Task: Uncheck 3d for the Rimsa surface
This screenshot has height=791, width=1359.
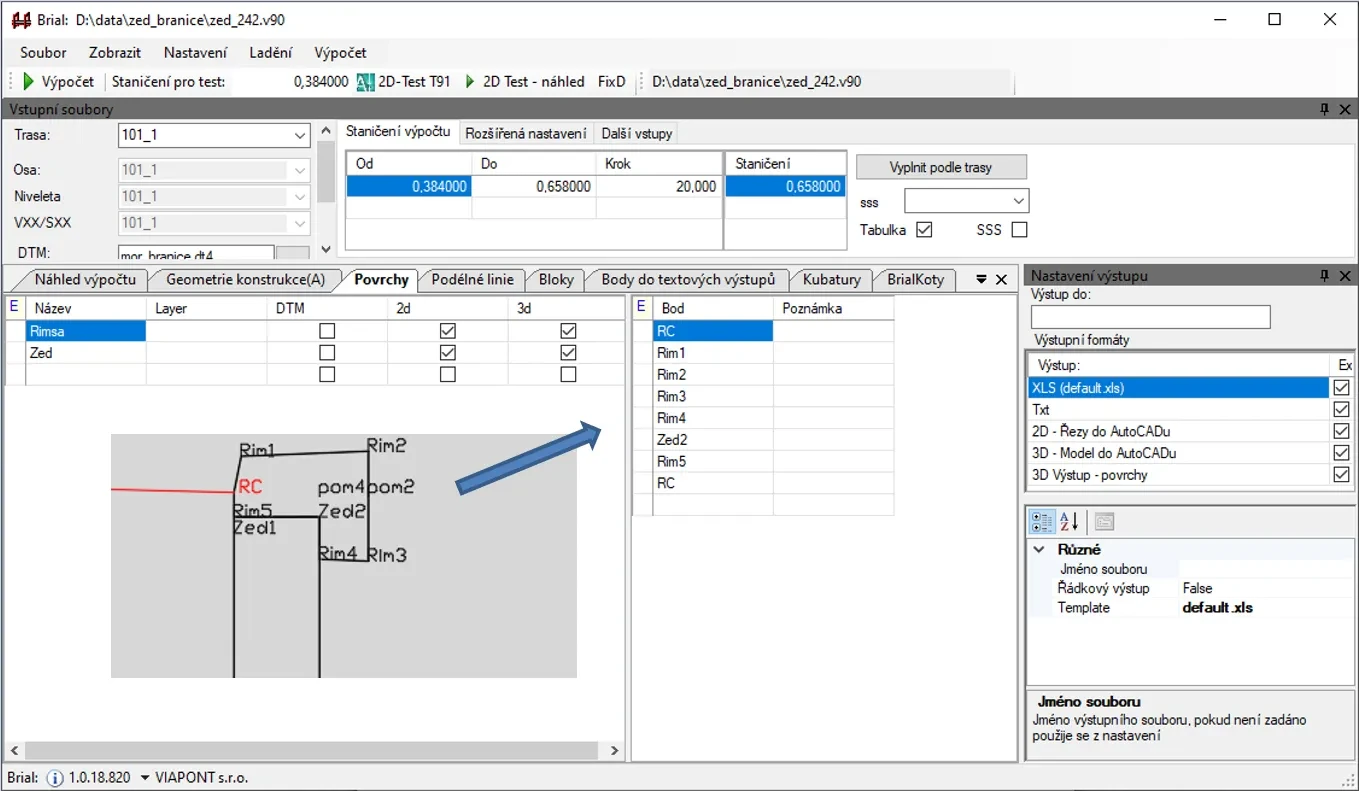Action: (568, 331)
